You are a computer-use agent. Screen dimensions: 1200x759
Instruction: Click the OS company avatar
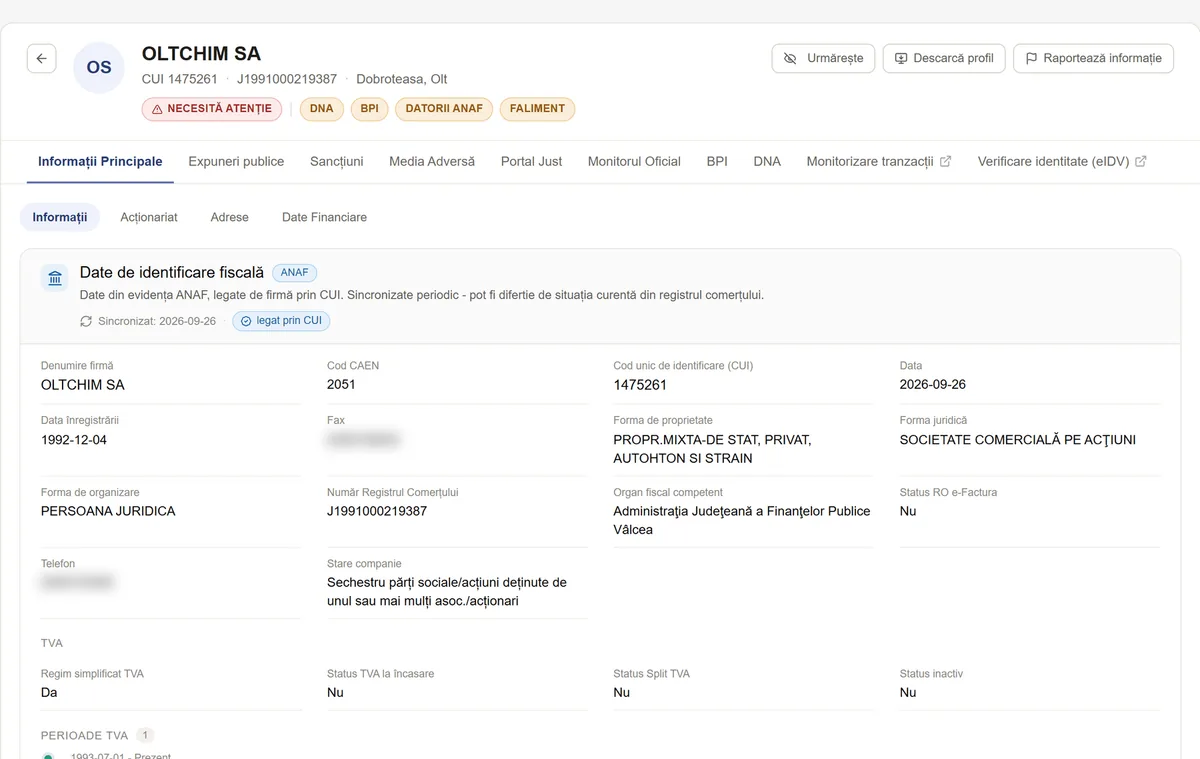[x=99, y=68]
